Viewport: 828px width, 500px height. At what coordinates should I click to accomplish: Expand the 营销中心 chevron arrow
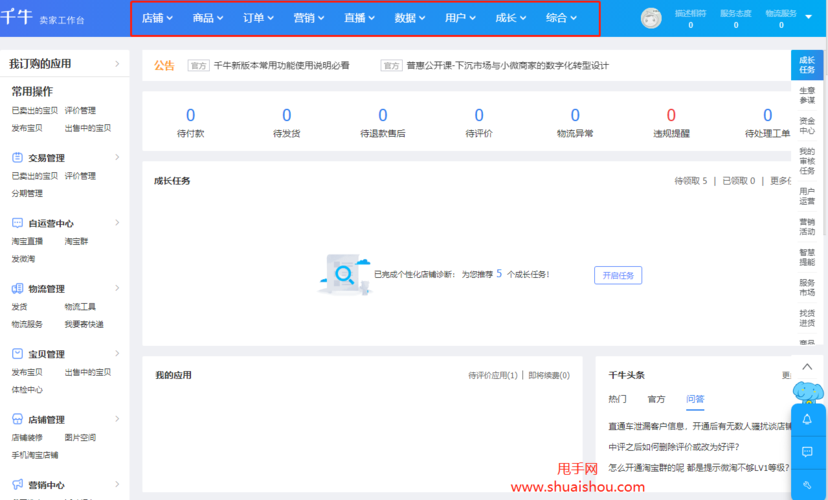pyautogui.click(x=117, y=484)
